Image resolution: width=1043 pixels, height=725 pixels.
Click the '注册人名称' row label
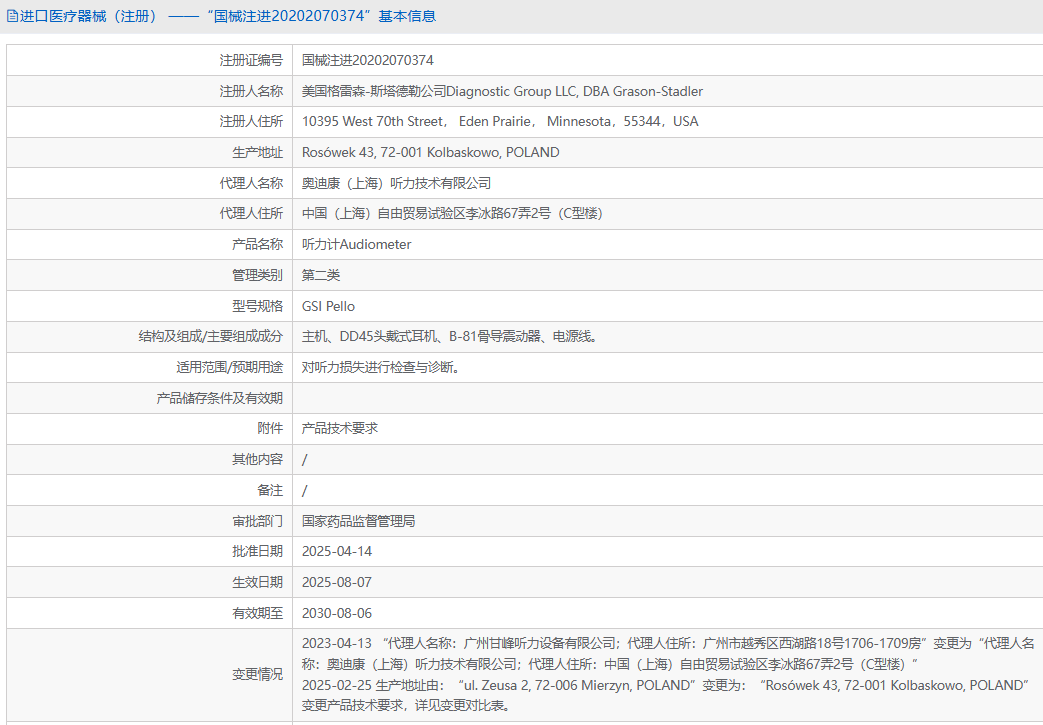(251, 91)
